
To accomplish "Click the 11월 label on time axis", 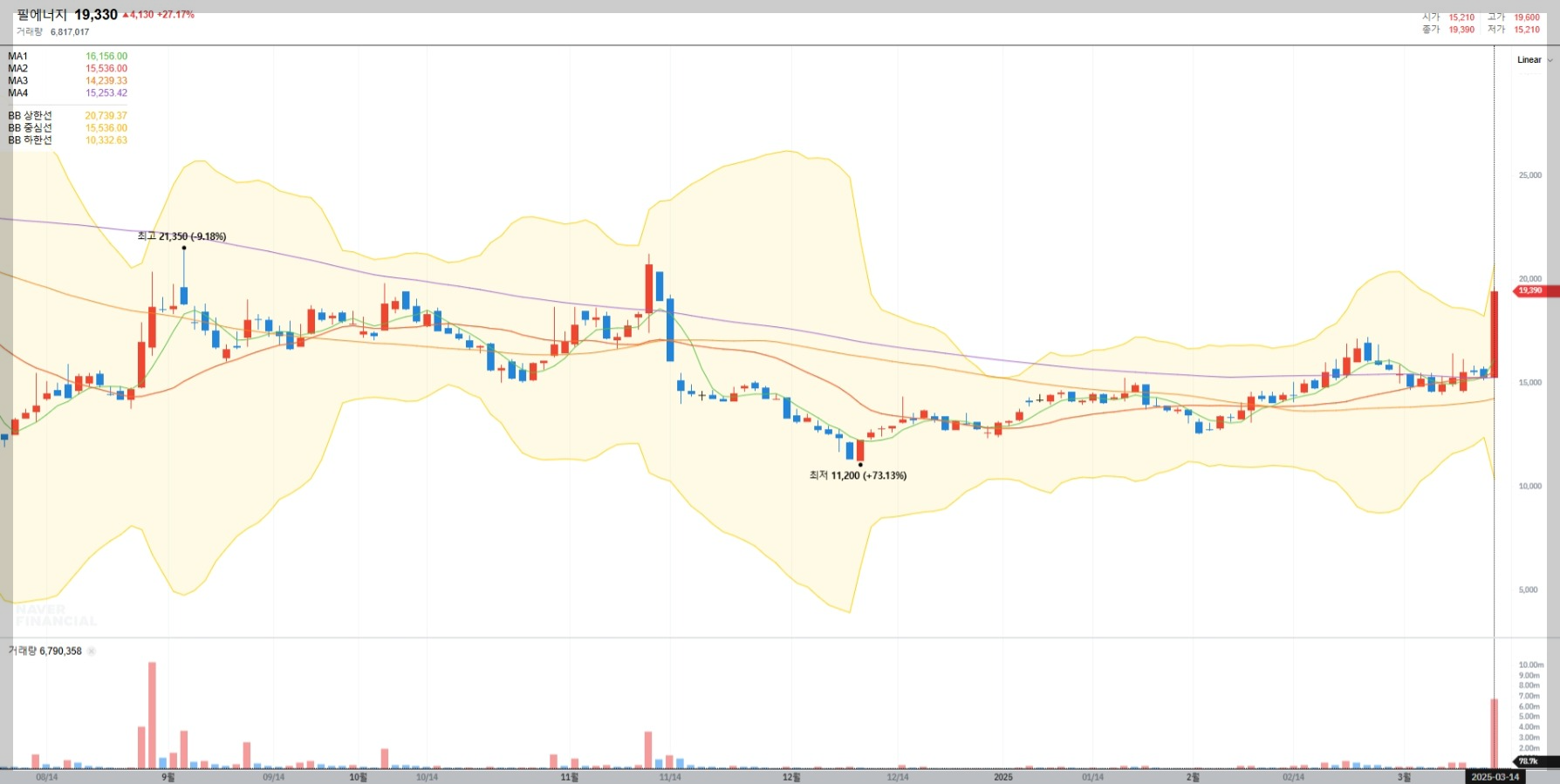I will tap(570, 777).
